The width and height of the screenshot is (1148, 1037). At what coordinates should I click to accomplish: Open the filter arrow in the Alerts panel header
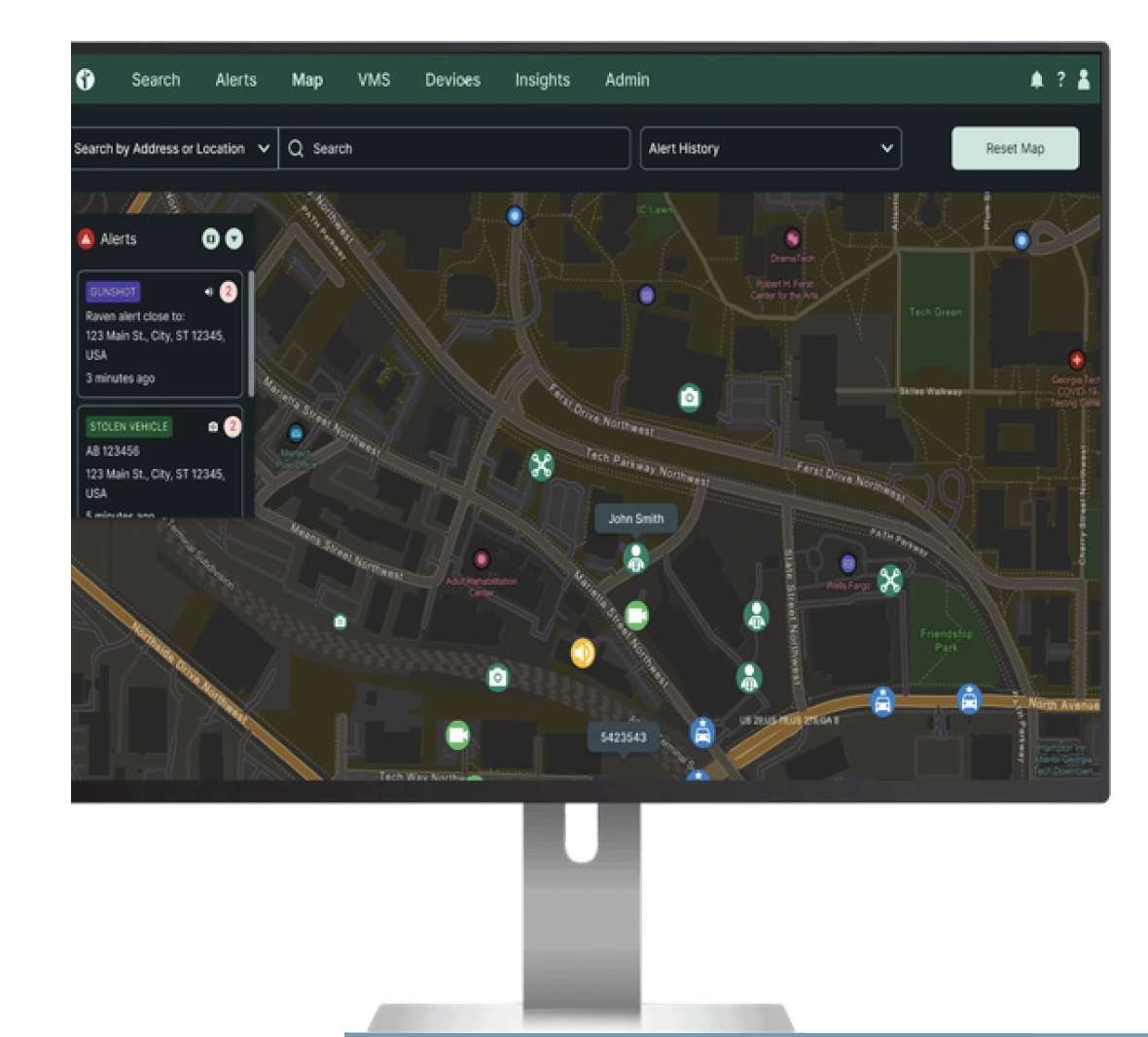[233, 238]
